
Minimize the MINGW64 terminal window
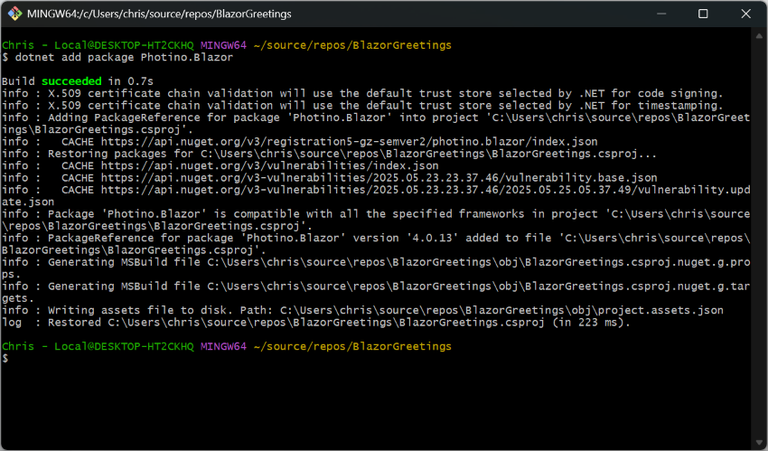(658, 13)
